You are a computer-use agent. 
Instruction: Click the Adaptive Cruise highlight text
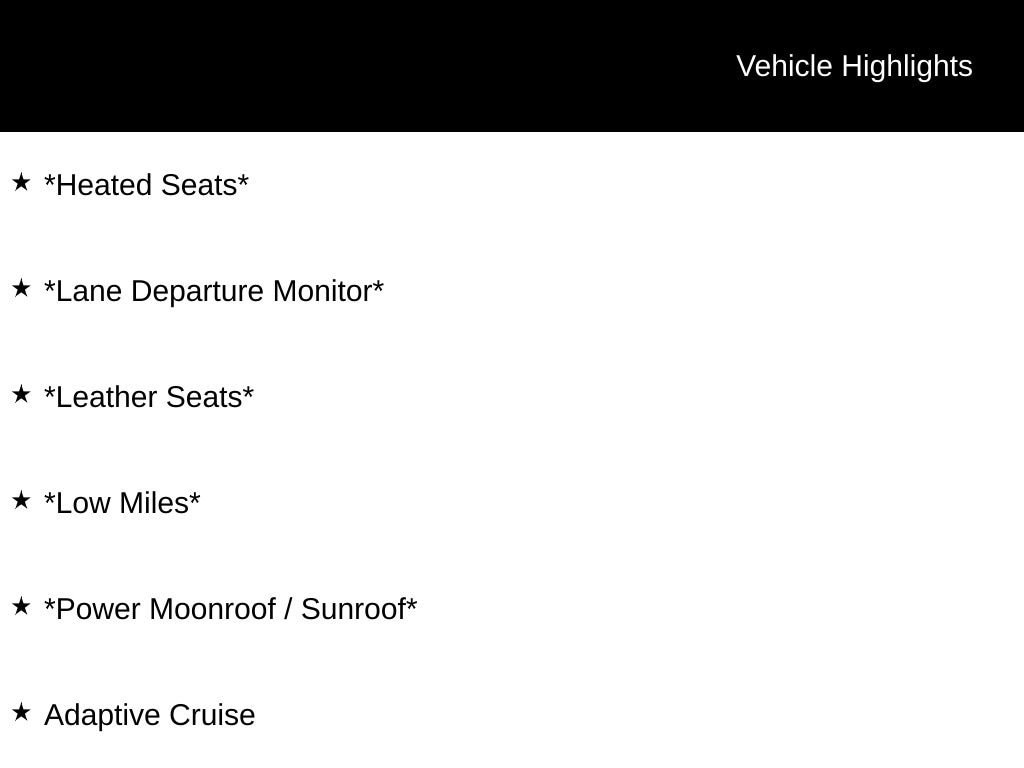[x=150, y=715]
